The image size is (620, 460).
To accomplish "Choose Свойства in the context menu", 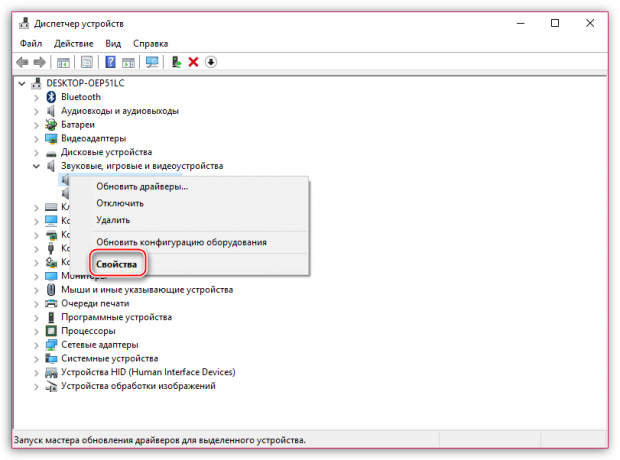I will (116, 264).
